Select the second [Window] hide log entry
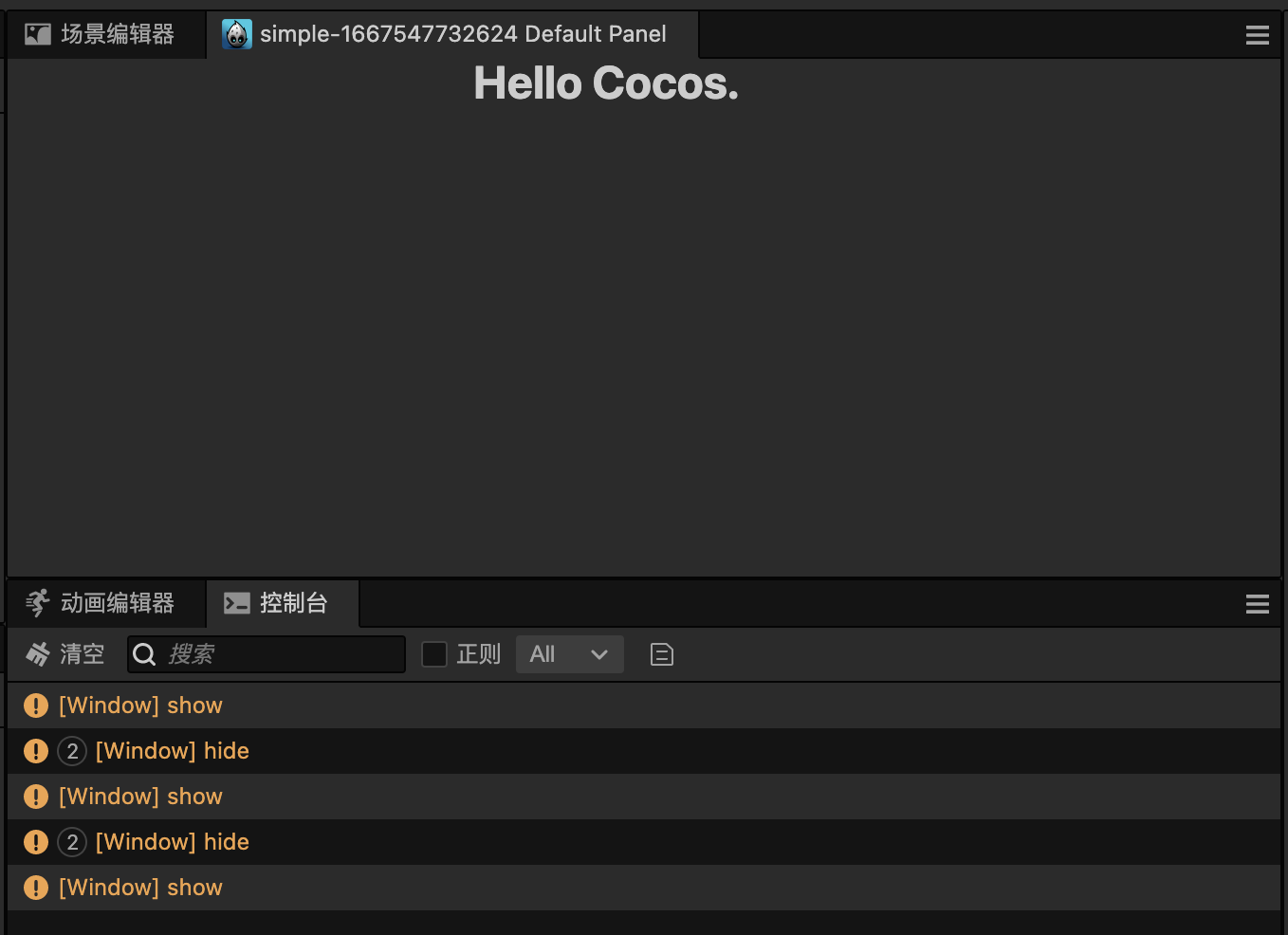Screen dimensions: 1288x935 (644, 842)
